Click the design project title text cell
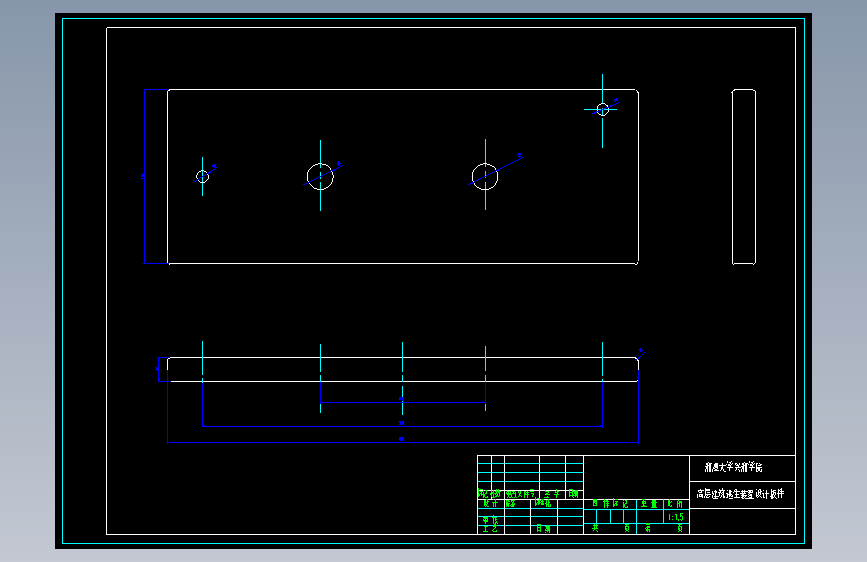This screenshot has width=867, height=562. pyautogui.click(x=740, y=493)
